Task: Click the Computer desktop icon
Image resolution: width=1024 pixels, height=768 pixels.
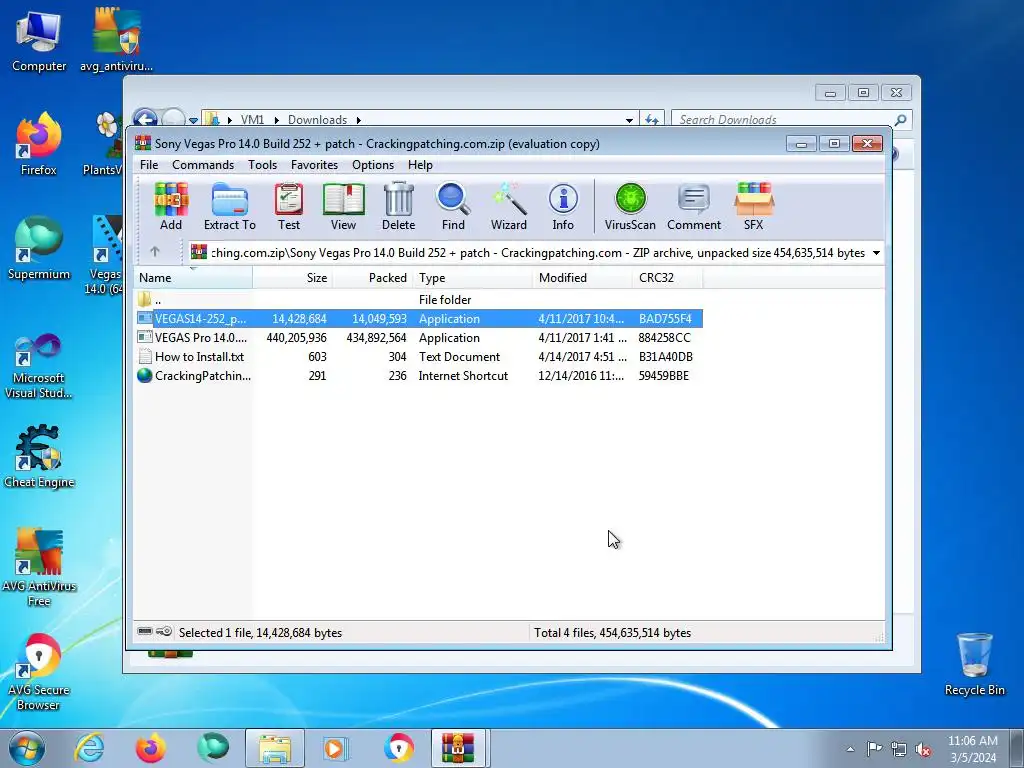Action: [x=39, y=40]
